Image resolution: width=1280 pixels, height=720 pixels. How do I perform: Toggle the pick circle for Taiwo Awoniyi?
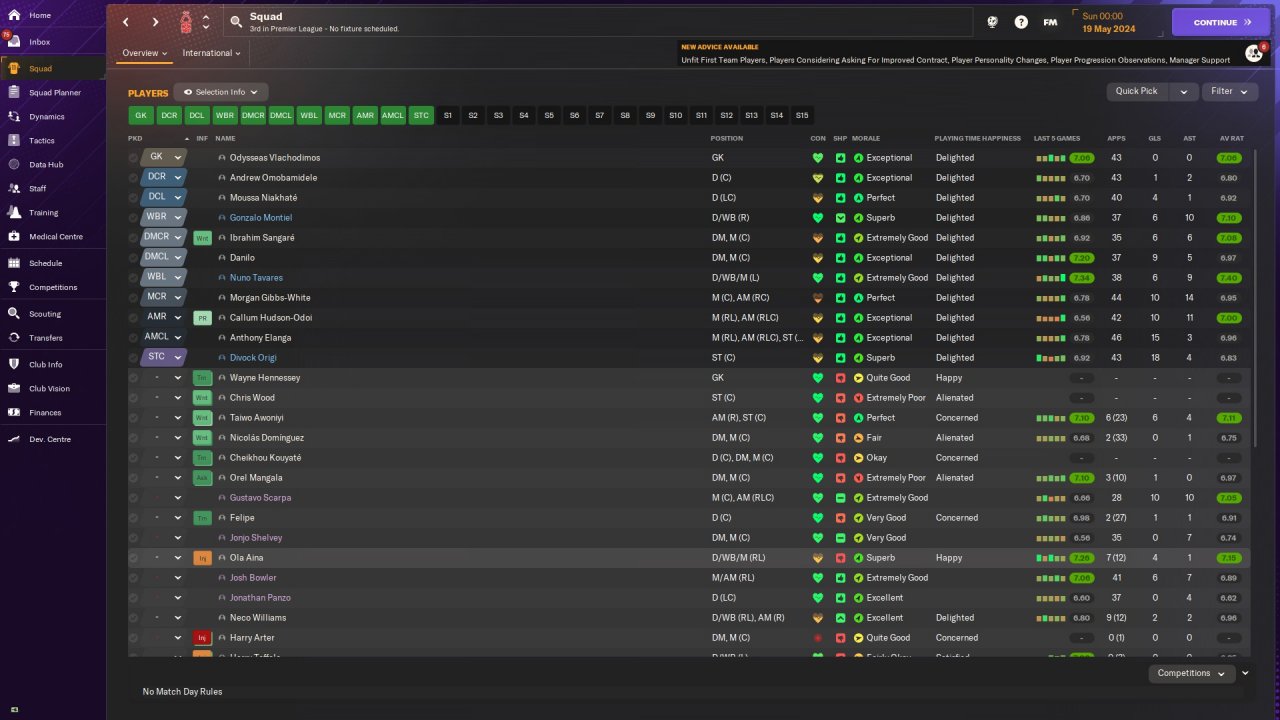coord(134,418)
